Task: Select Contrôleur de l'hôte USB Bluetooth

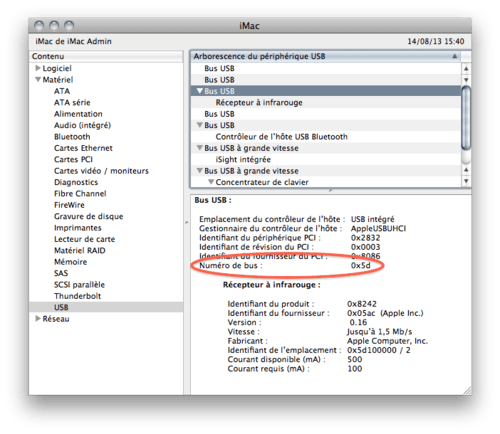Action: (x=281, y=137)
